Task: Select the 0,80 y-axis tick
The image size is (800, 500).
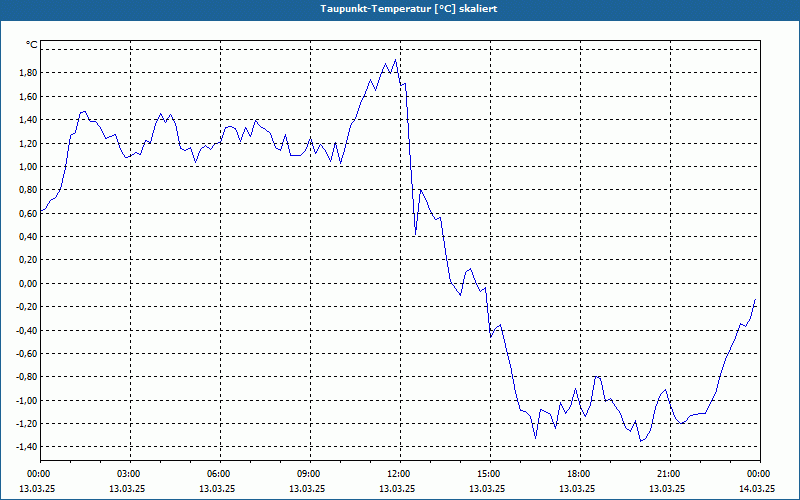Action: tap(28, 190)
